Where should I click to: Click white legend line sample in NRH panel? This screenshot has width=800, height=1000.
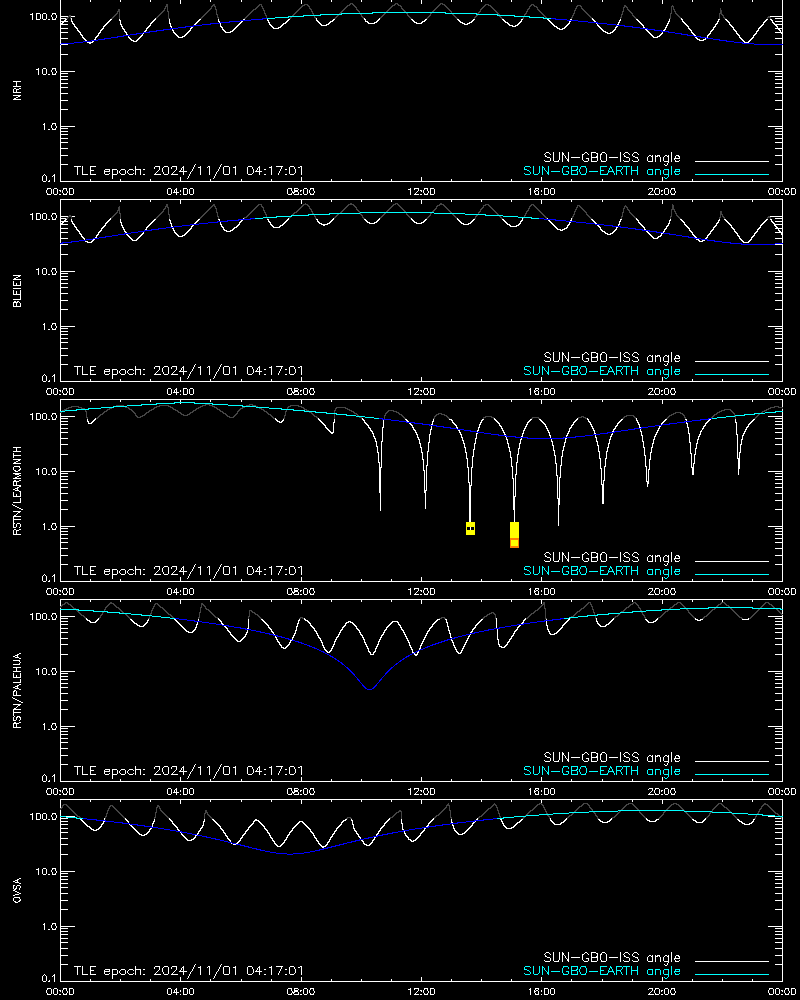(732, 161)
